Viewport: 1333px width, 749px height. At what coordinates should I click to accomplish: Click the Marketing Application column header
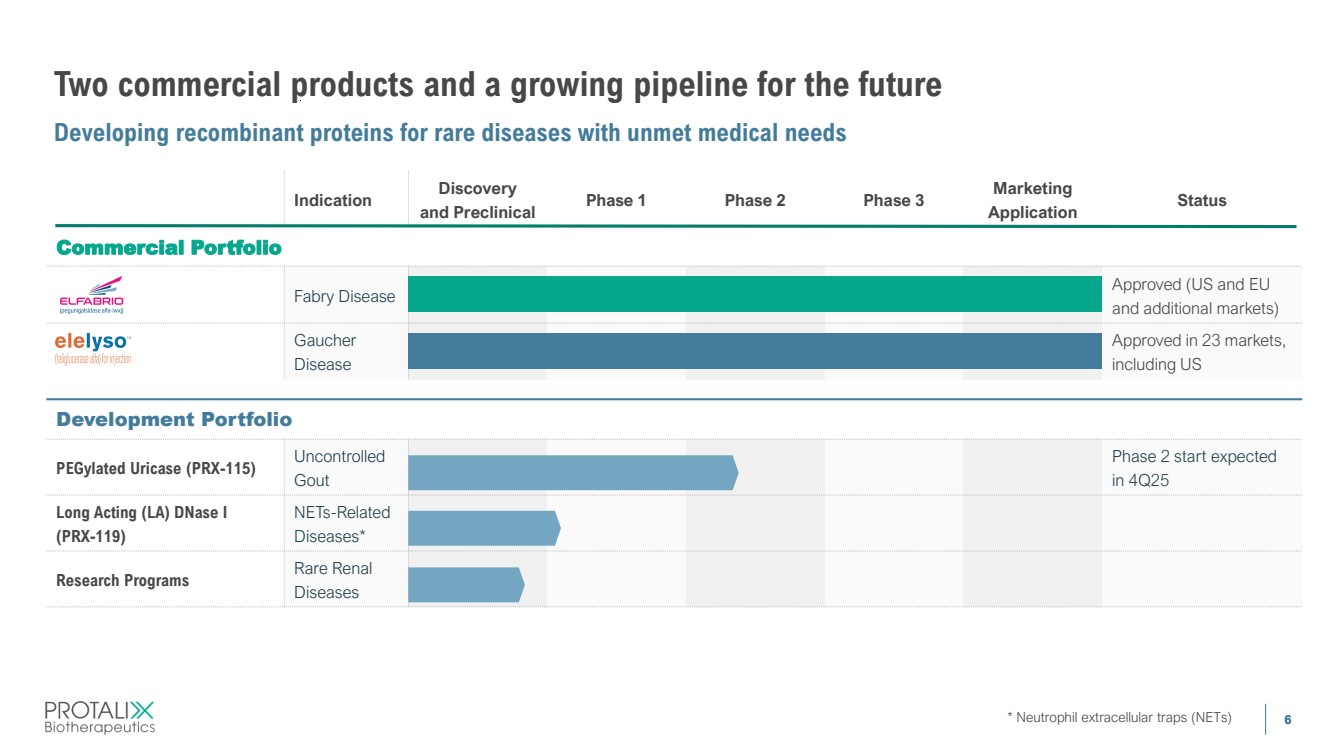(1032, 200)
